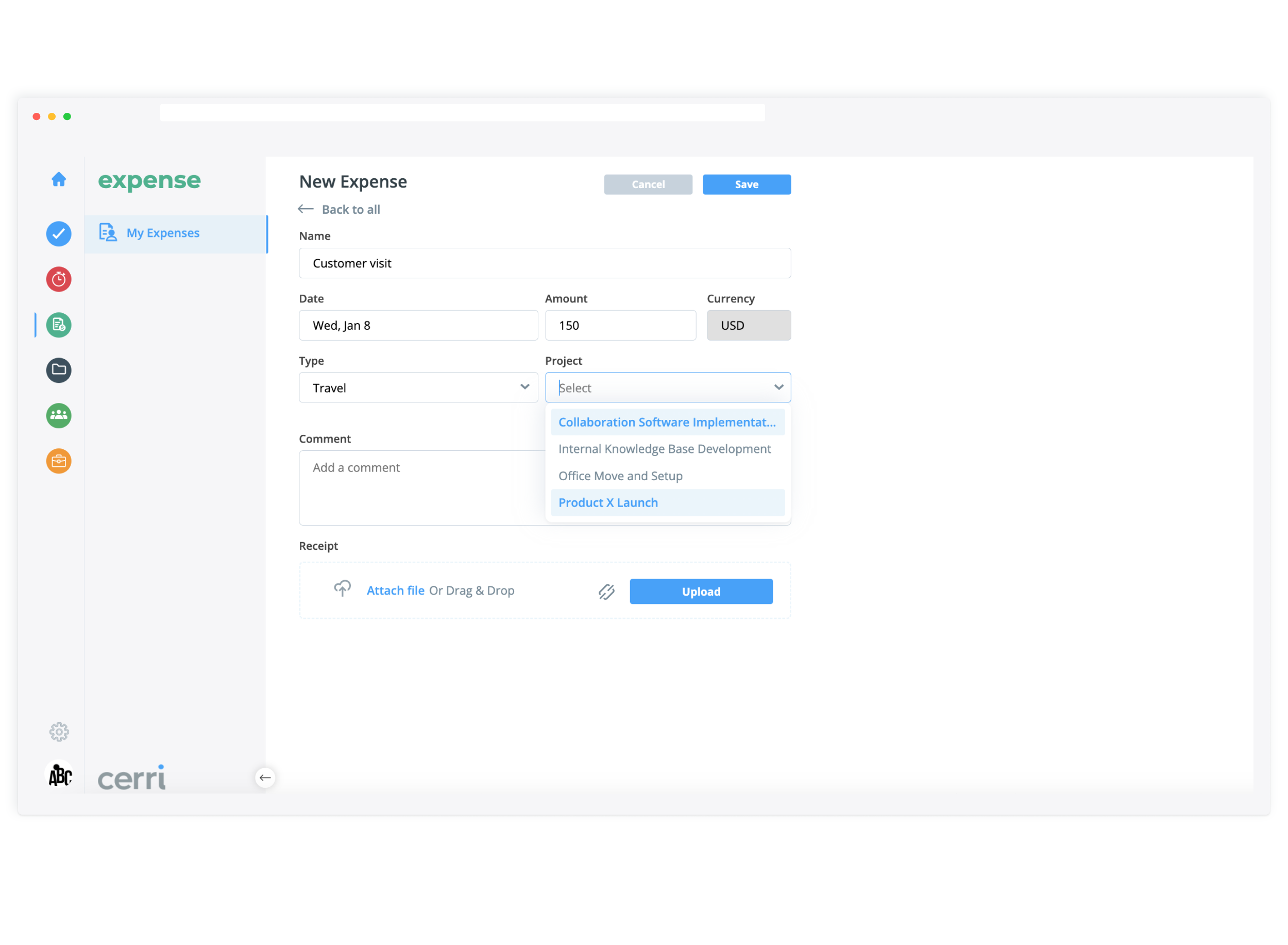
Task: Open the orange briefcase app icon
Action: point(59,461)
